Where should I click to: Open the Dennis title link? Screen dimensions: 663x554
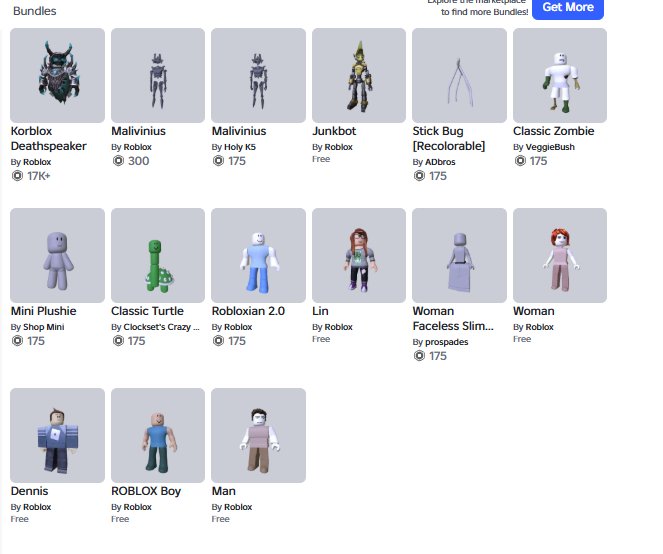tap(29, 491)
